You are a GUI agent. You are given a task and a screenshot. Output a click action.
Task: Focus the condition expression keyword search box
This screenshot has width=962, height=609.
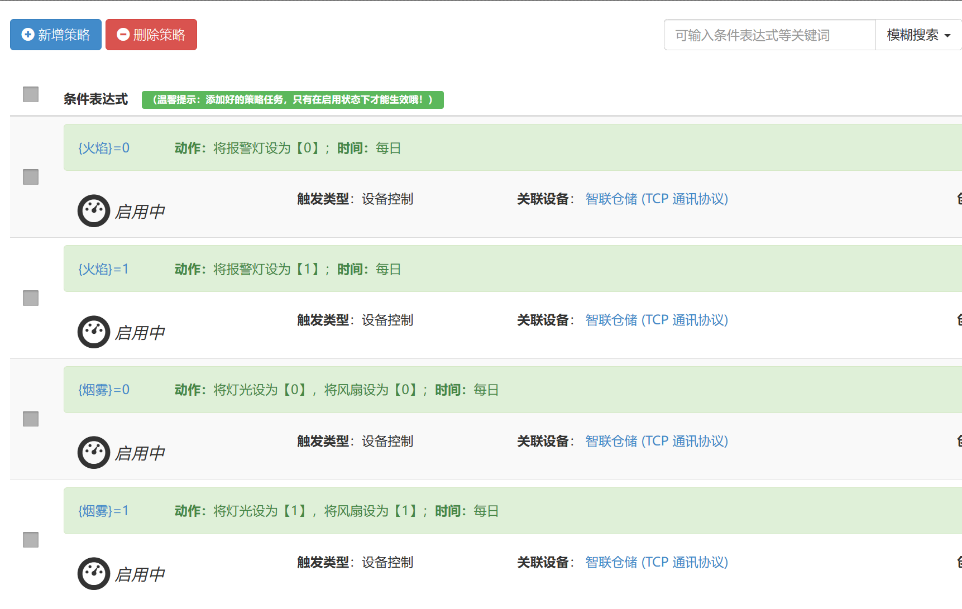tap(769, 35)
